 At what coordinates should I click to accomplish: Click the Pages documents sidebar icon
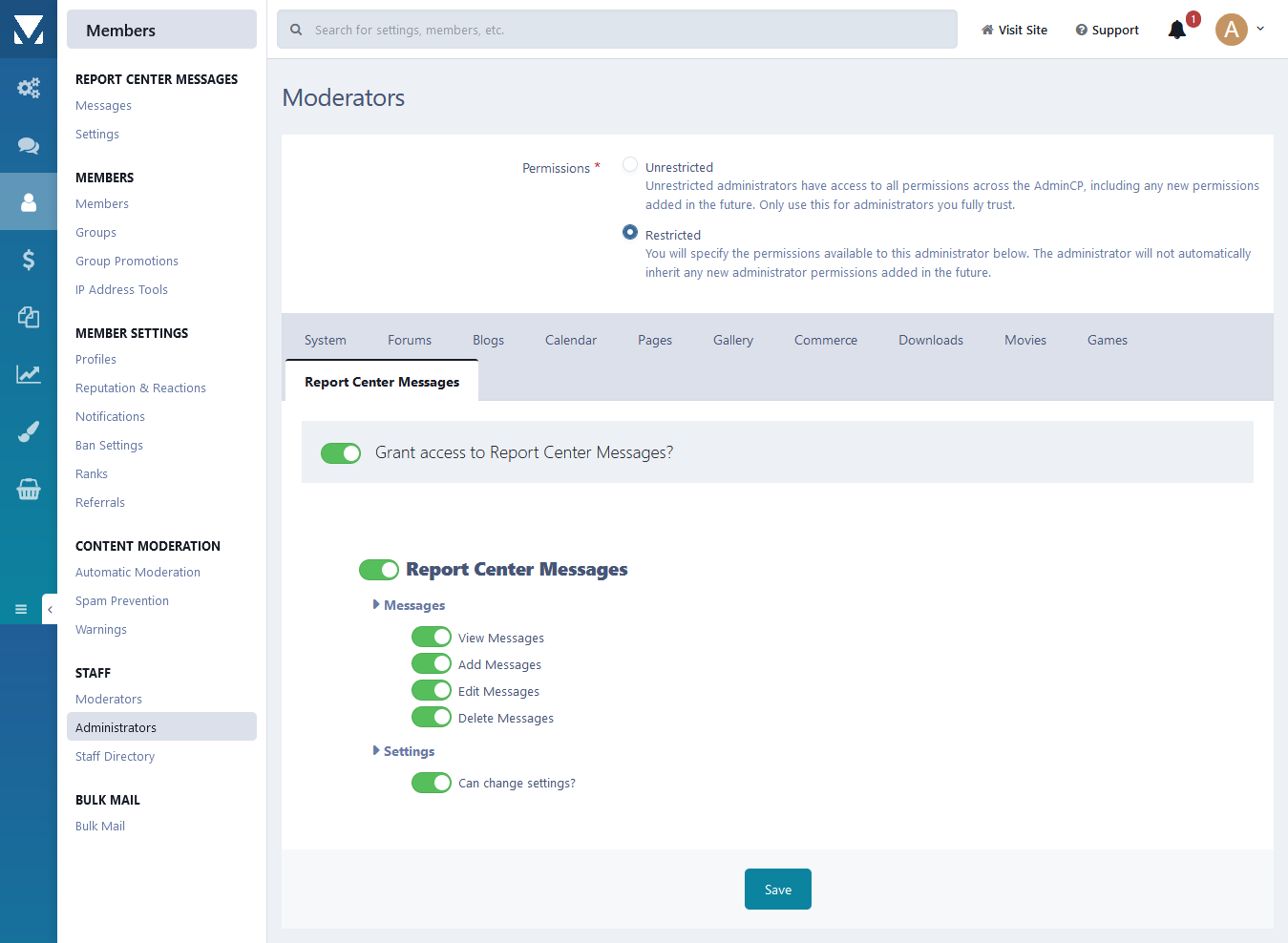pos(29,317)
